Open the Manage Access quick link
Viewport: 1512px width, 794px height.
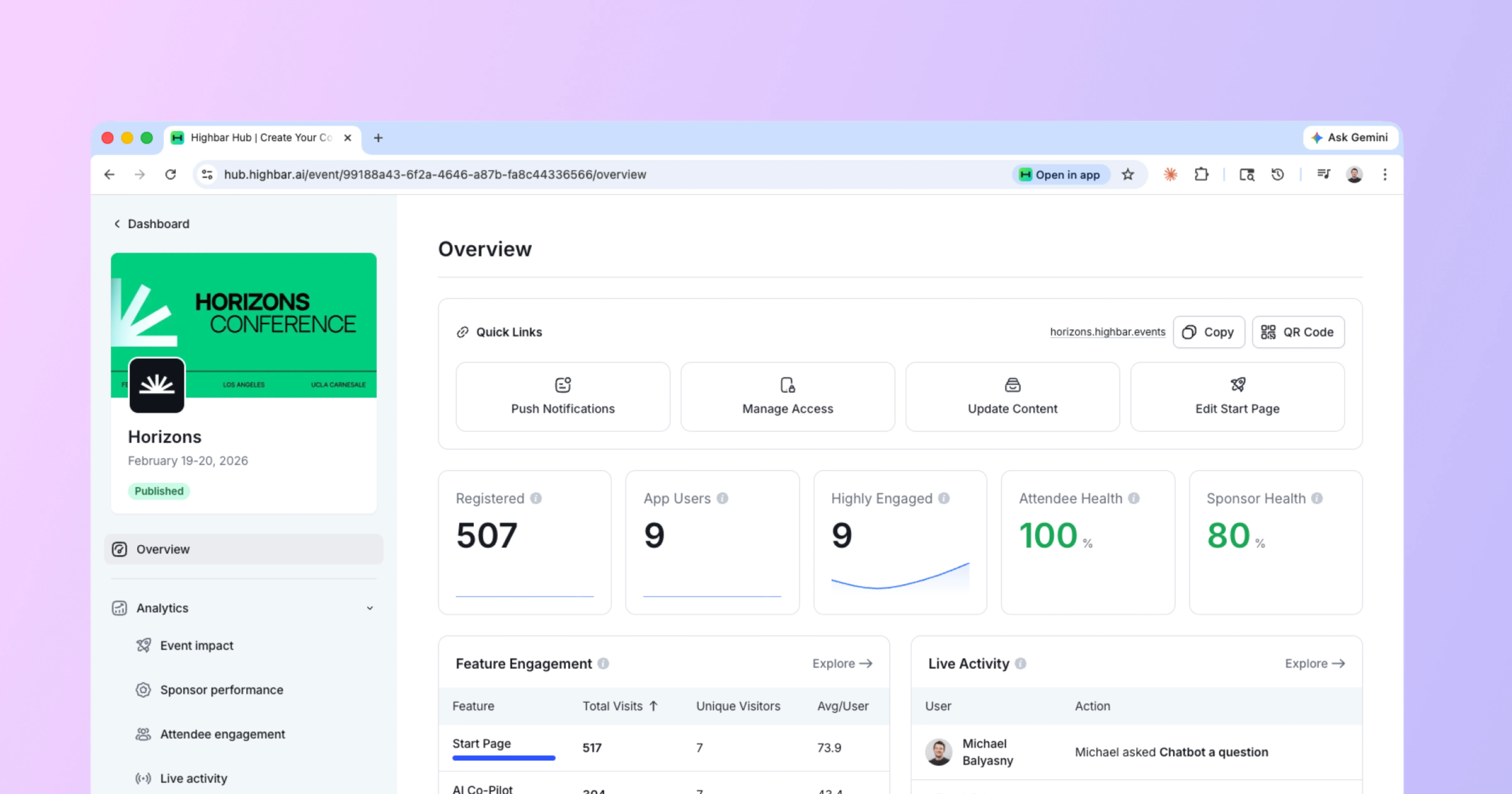[787, 396]
